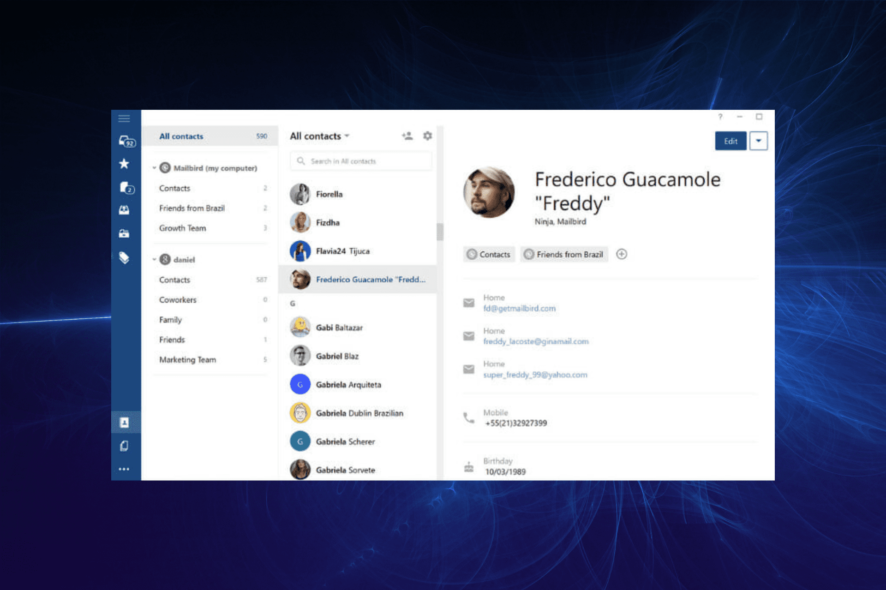Image resolution: width=886 pixels, height=590 pixels.
Task: Click the Contacts group tag chip
Action: [489, 254]
